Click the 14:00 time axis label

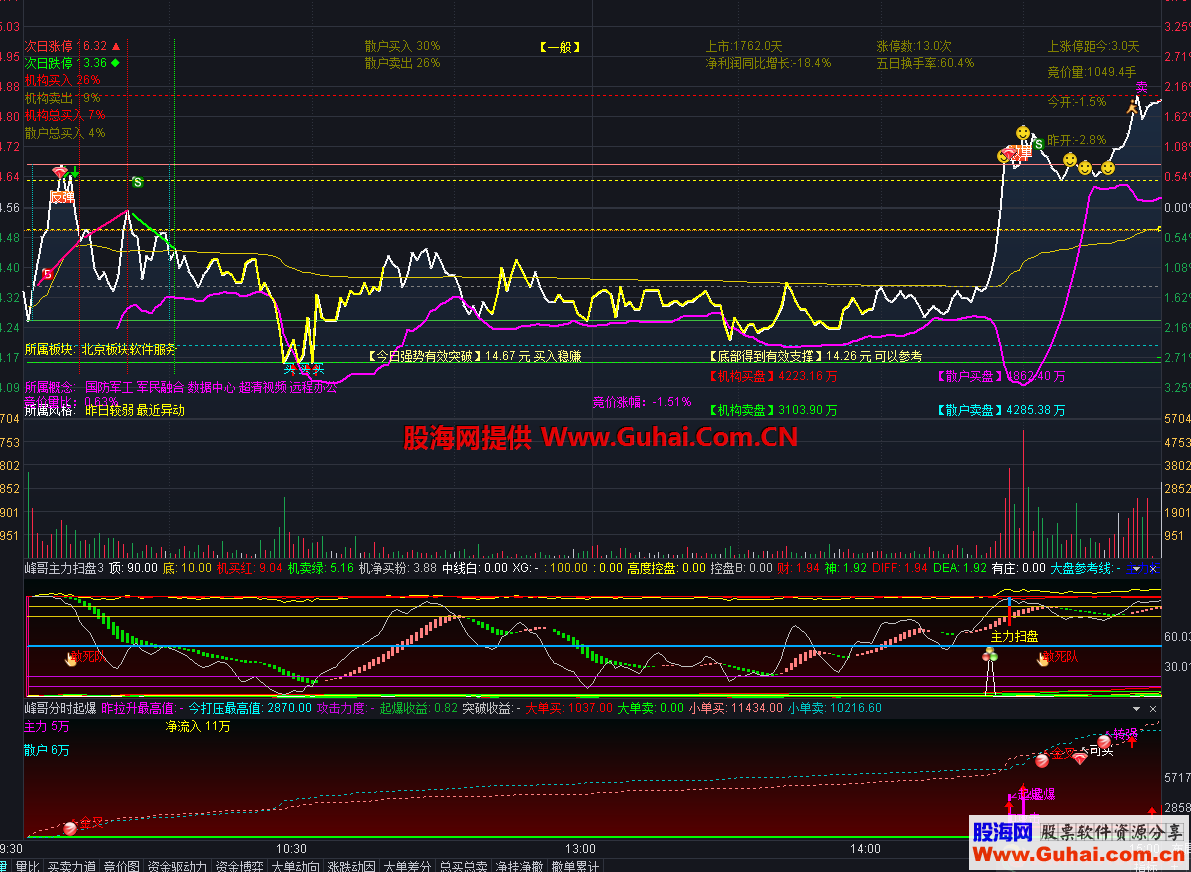[865, 848]
